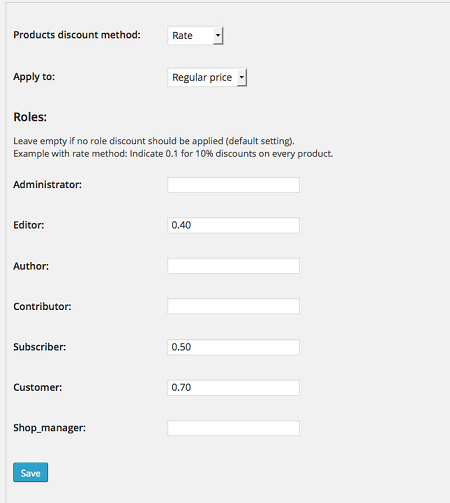Click the Administrator discount input field

pos(233,185)
